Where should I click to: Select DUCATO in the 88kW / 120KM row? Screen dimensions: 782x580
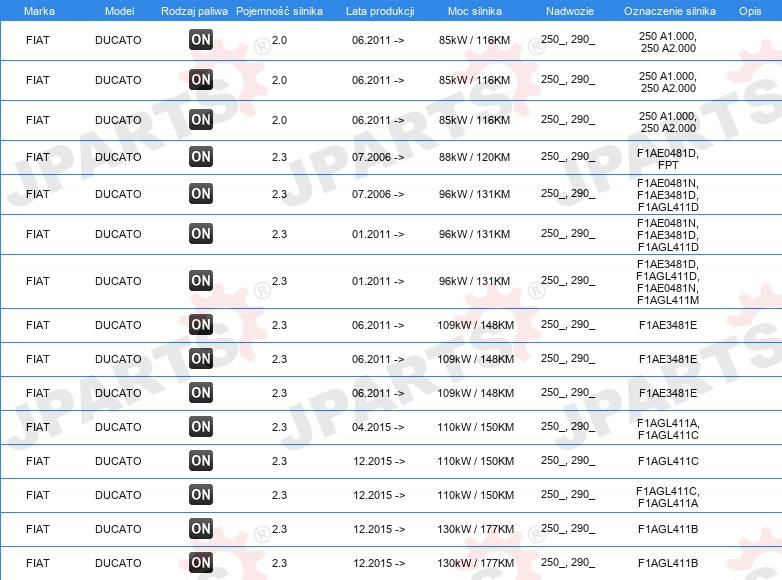(x=118, y=157)
